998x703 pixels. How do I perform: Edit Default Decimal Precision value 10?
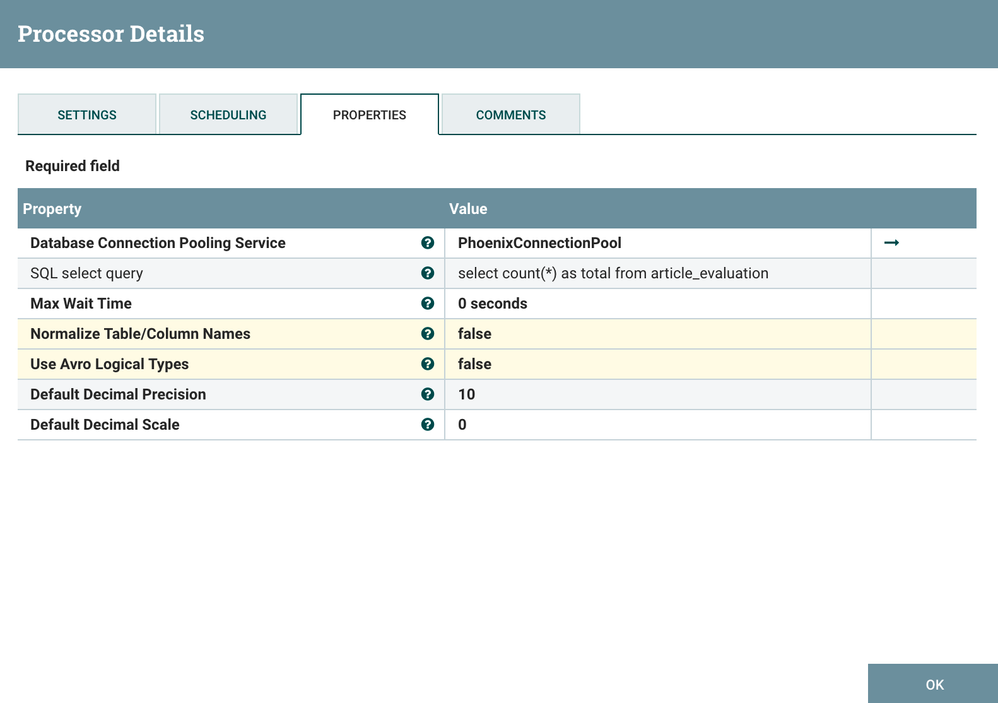click(467, 394)
